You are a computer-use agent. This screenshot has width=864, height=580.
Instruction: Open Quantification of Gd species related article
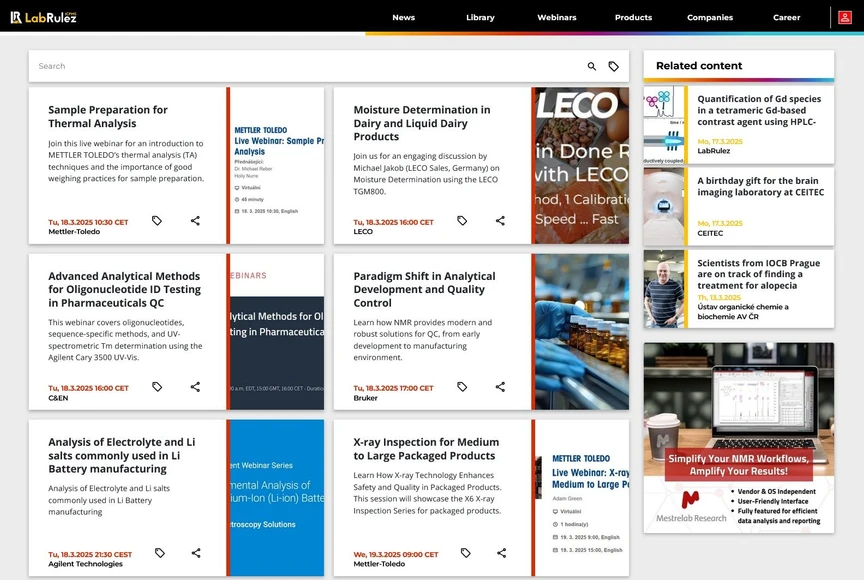coord(759,110)
